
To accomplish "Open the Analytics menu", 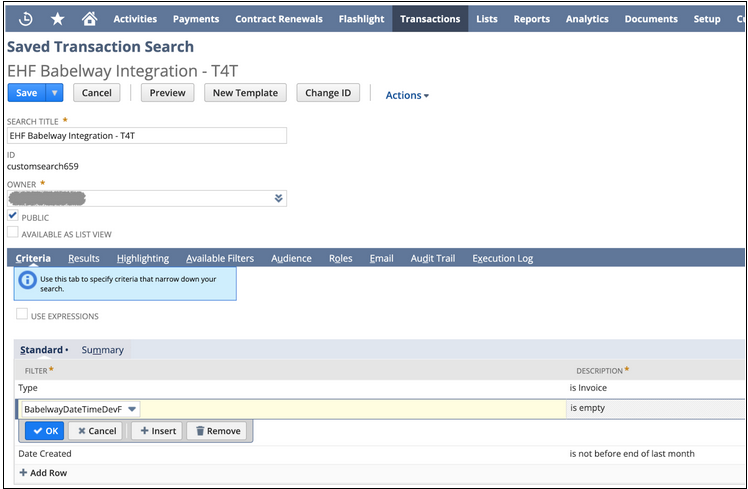I will 587,19.
